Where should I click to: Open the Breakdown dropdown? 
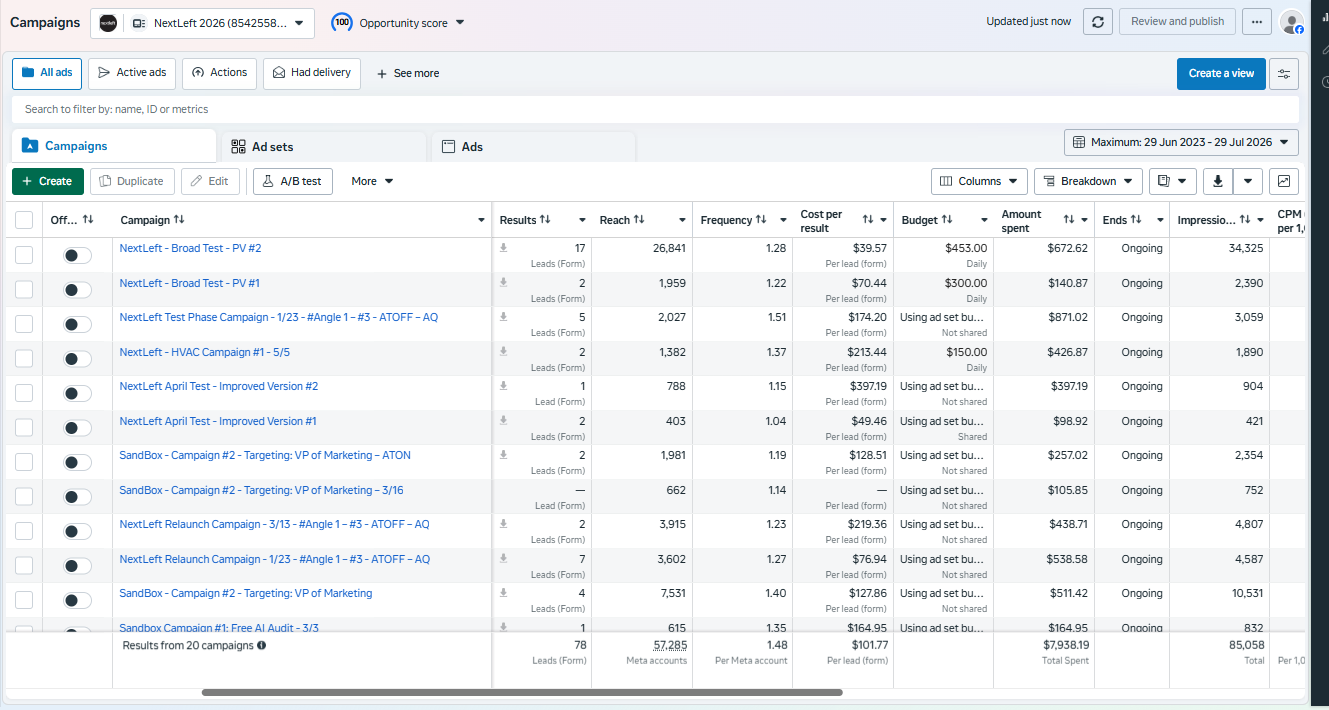click(1088, 181)
